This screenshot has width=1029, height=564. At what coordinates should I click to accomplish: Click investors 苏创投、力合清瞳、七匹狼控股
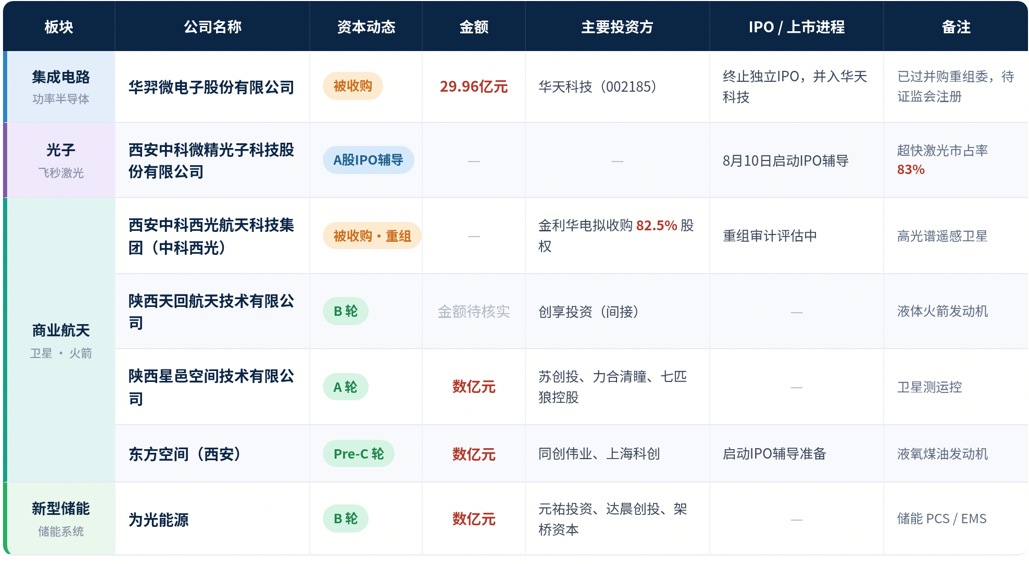(612, 387)
